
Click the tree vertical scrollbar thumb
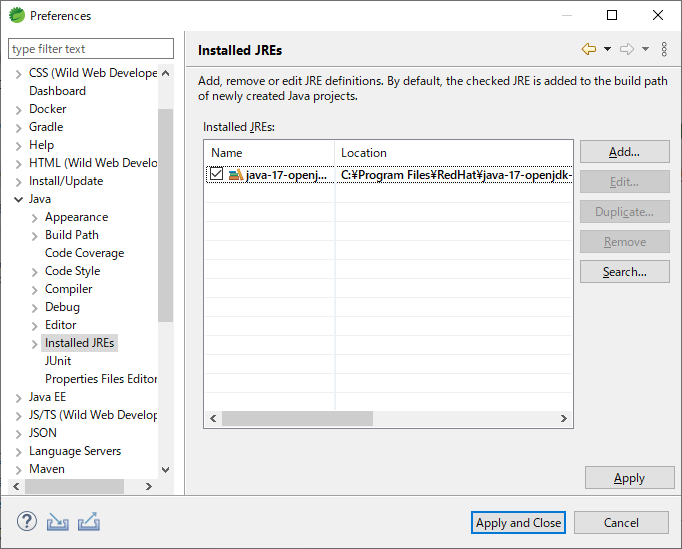(x=166, y=215)
